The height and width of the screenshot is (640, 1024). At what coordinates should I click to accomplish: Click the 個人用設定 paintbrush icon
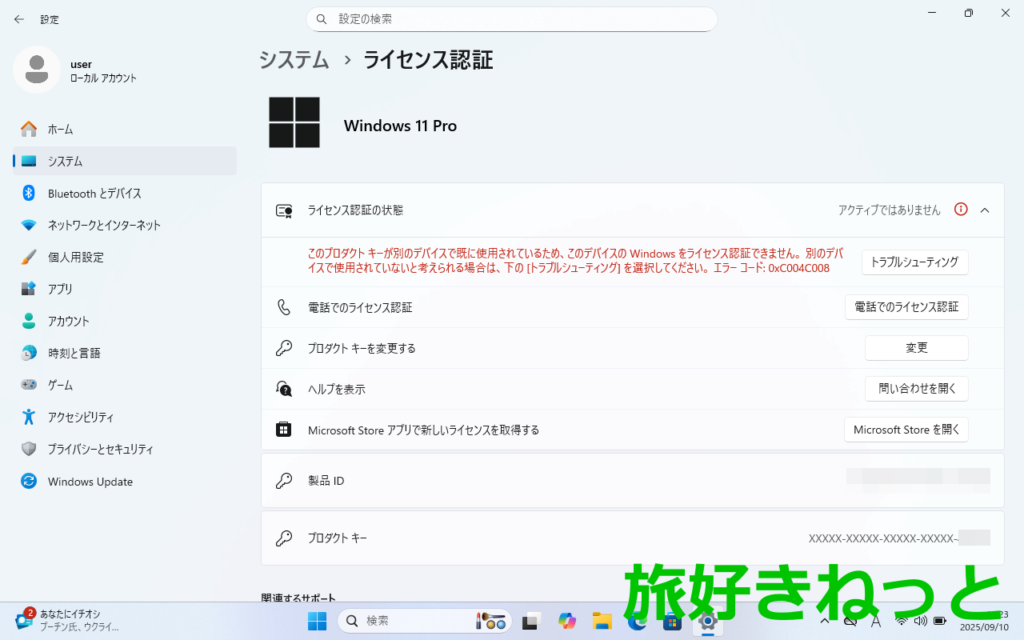click(x=29, y=257)
